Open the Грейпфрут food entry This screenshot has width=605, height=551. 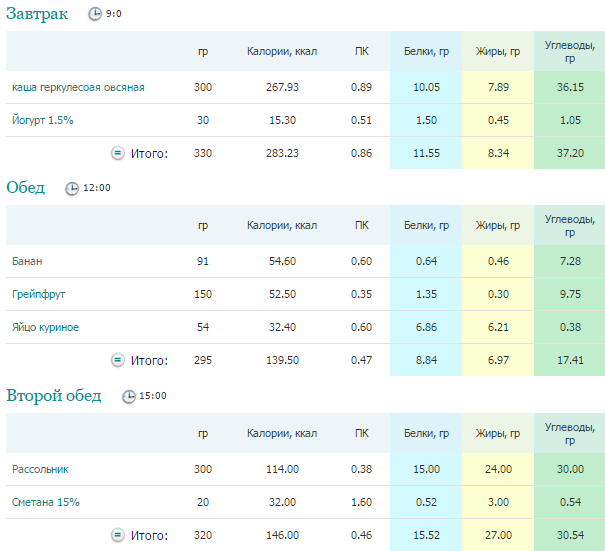[38, 294]
